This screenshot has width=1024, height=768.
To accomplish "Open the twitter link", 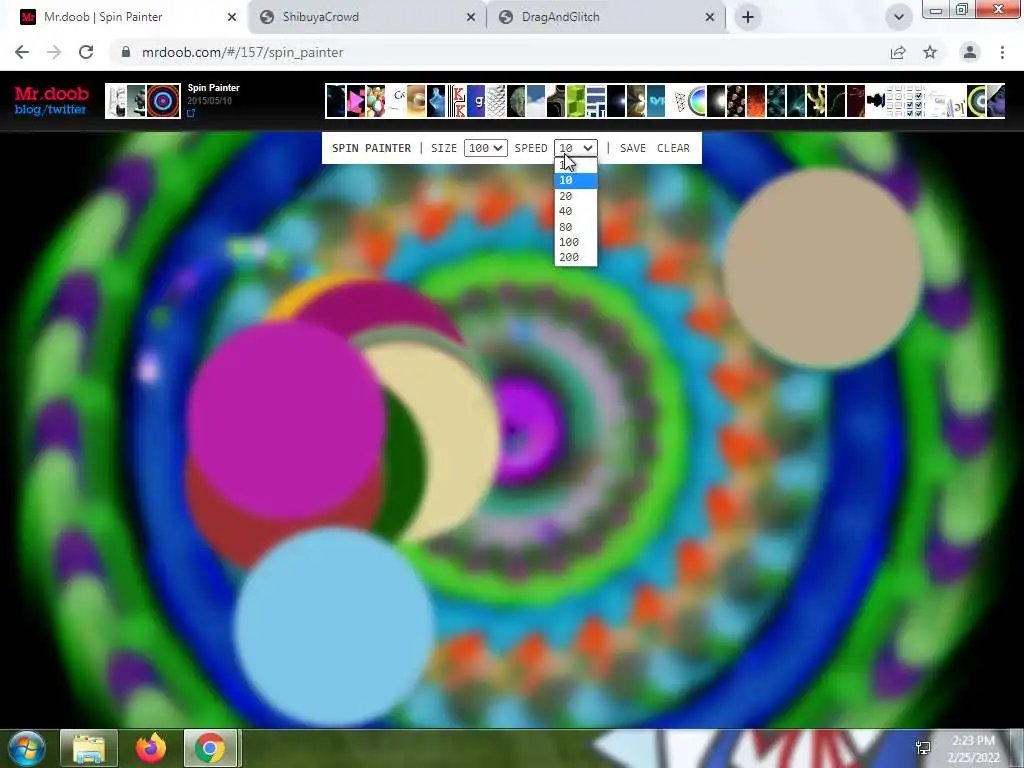I will click(66, 110).
